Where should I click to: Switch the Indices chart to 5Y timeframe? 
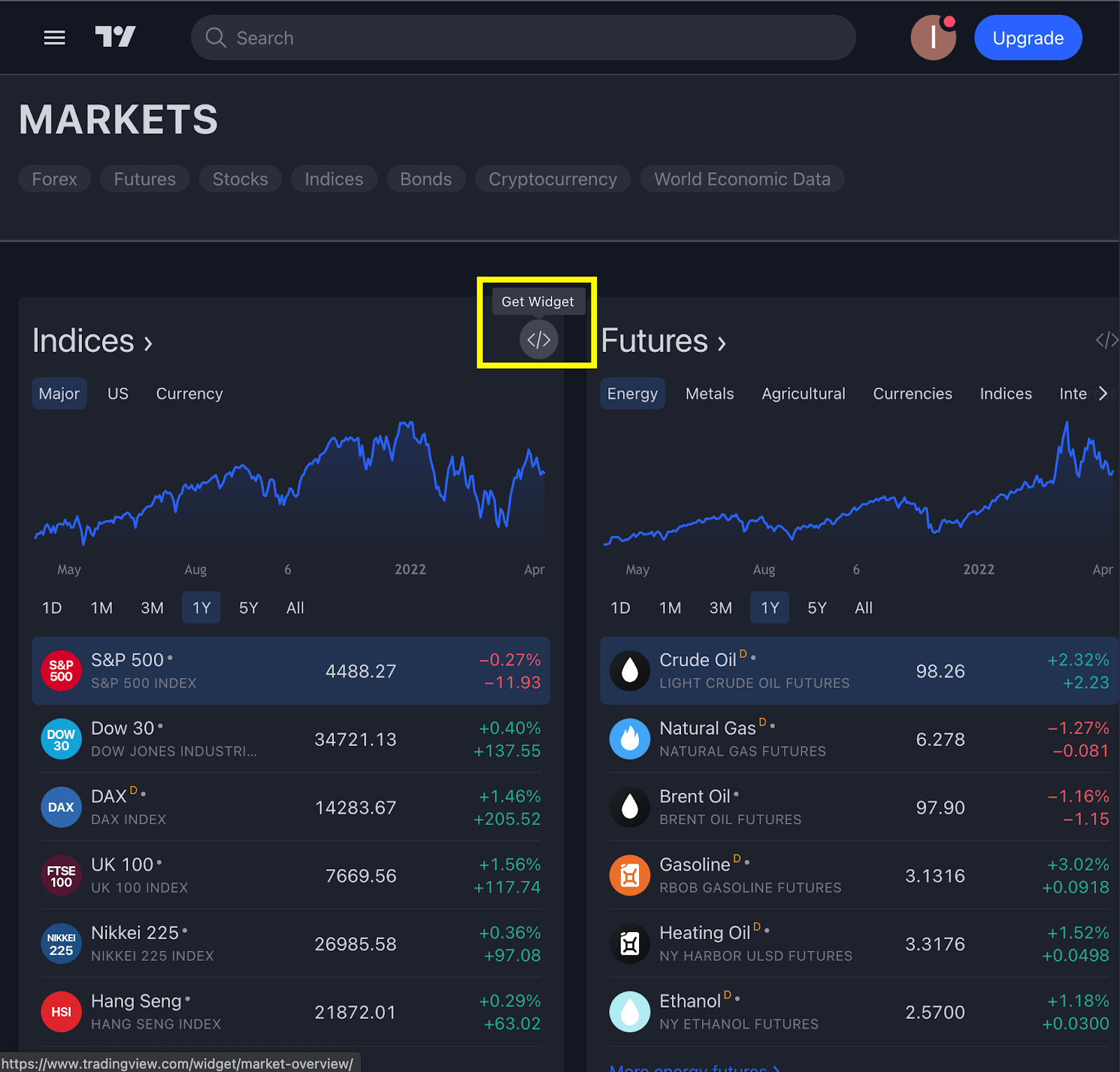(x=248, y=607)
